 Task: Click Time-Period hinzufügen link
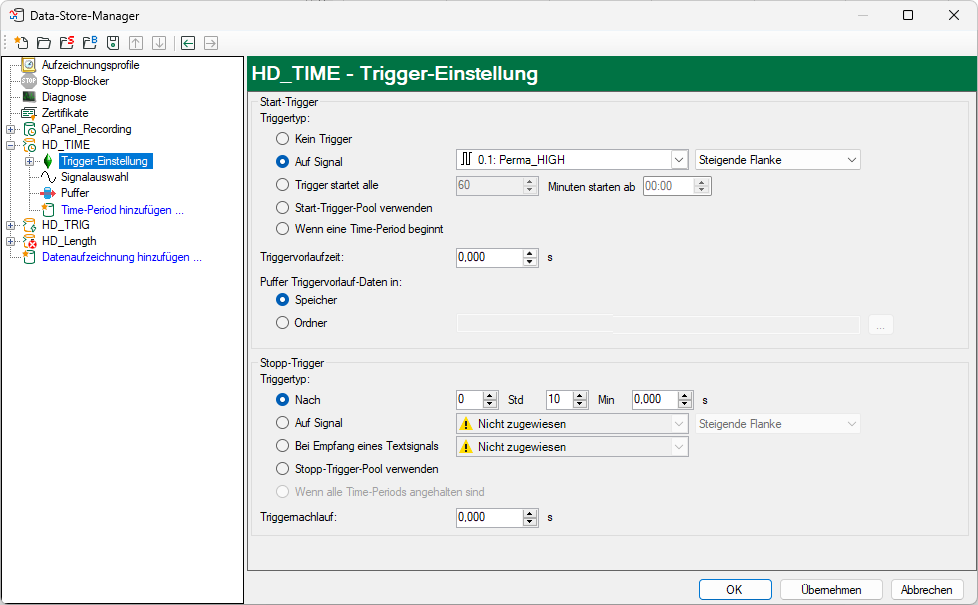(x=122, y=210)
